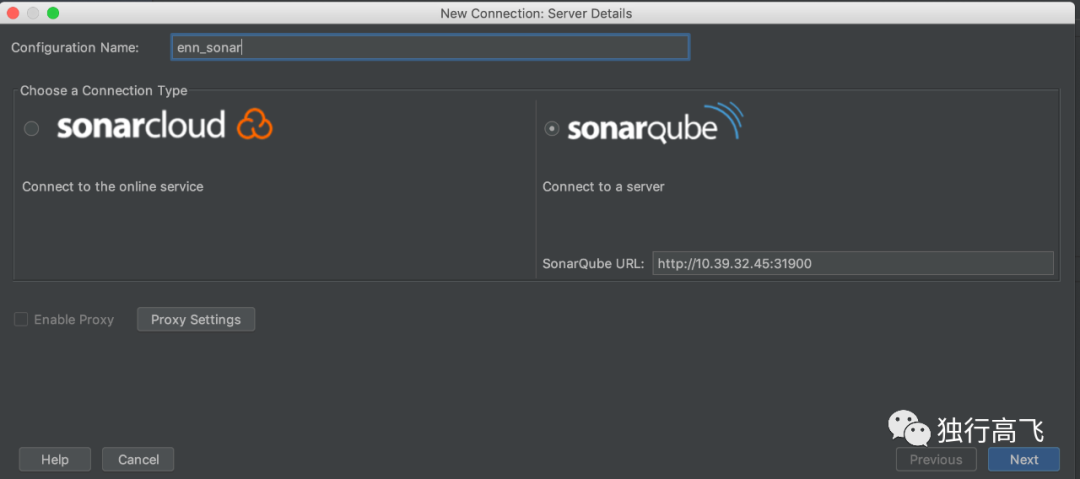Select the SonarQube connection type radio button

(x=552, y=129)
